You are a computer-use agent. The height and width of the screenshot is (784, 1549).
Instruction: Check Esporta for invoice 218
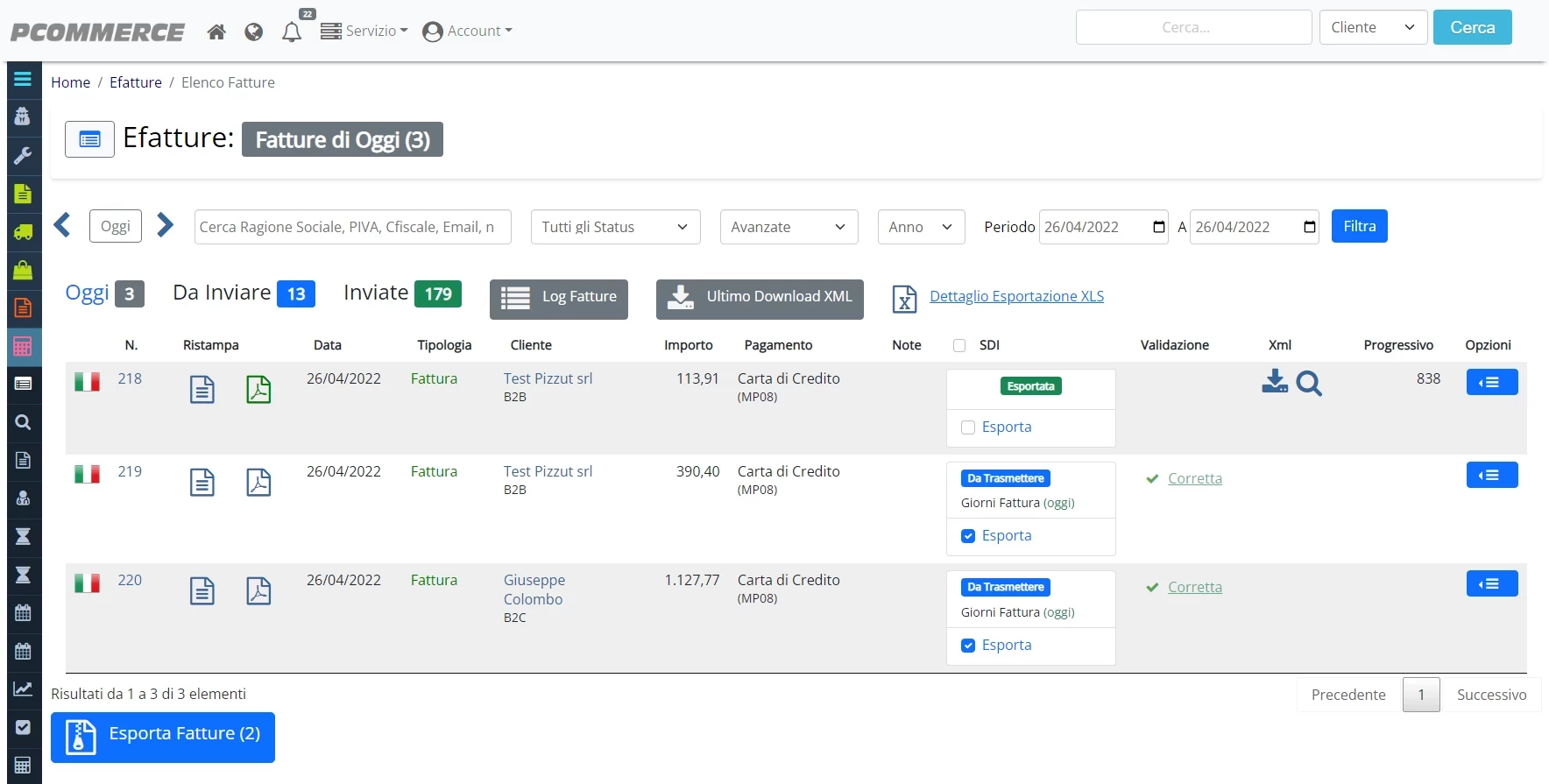point(968,427)
